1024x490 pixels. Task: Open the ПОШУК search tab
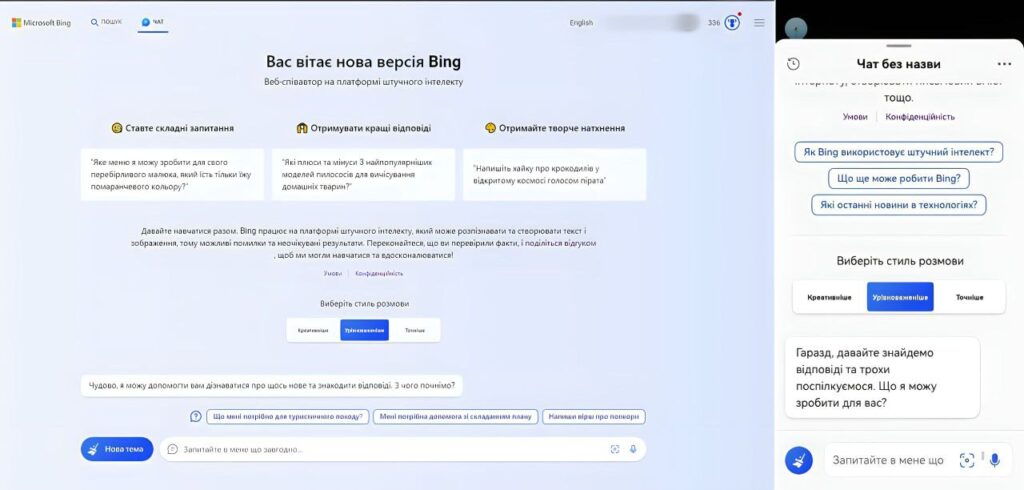106,22
